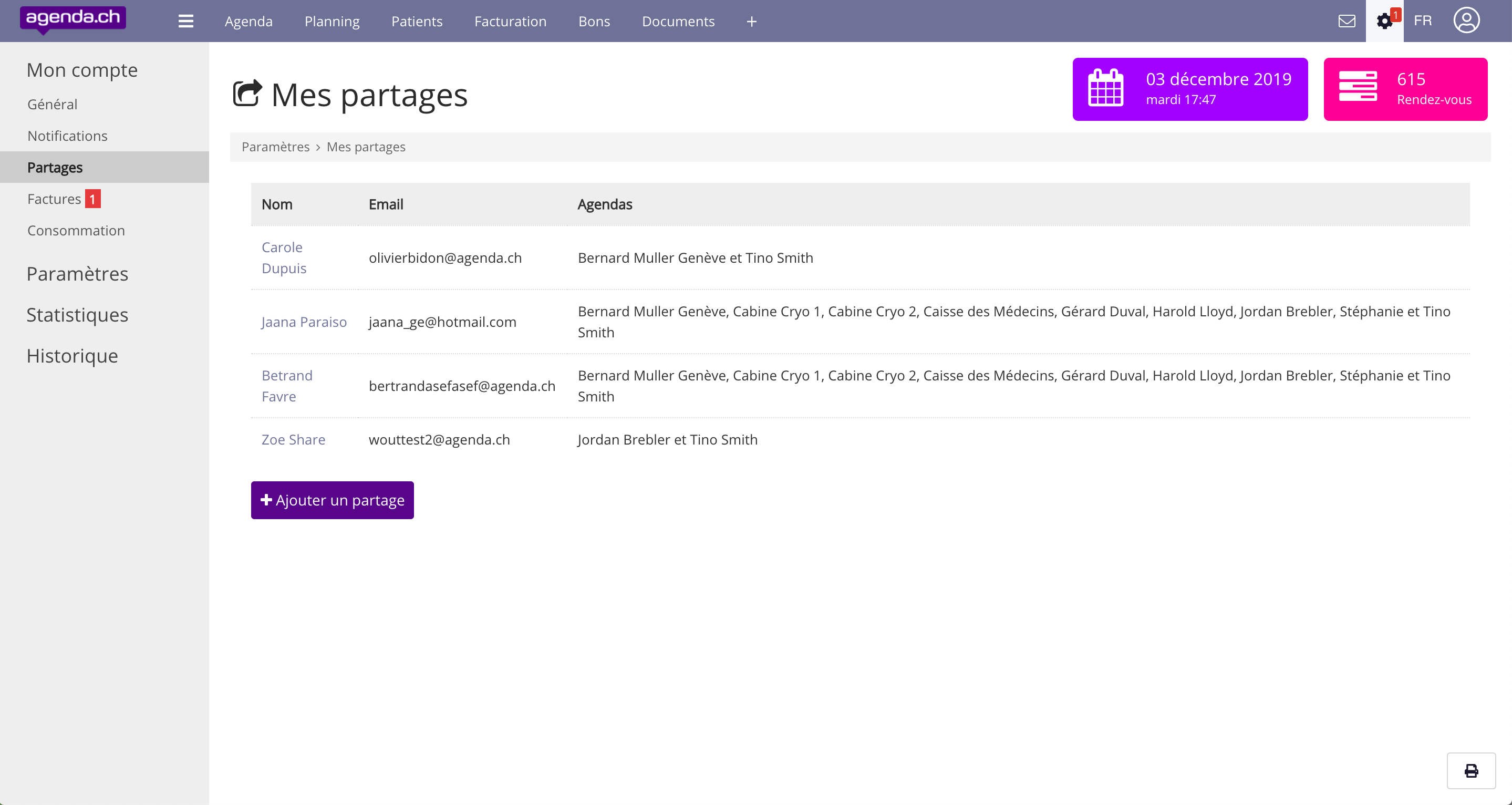Click the plus icon in navbar
This screenshot has height=805, width=1512.
pyautogui.click(x=751, y=21)
